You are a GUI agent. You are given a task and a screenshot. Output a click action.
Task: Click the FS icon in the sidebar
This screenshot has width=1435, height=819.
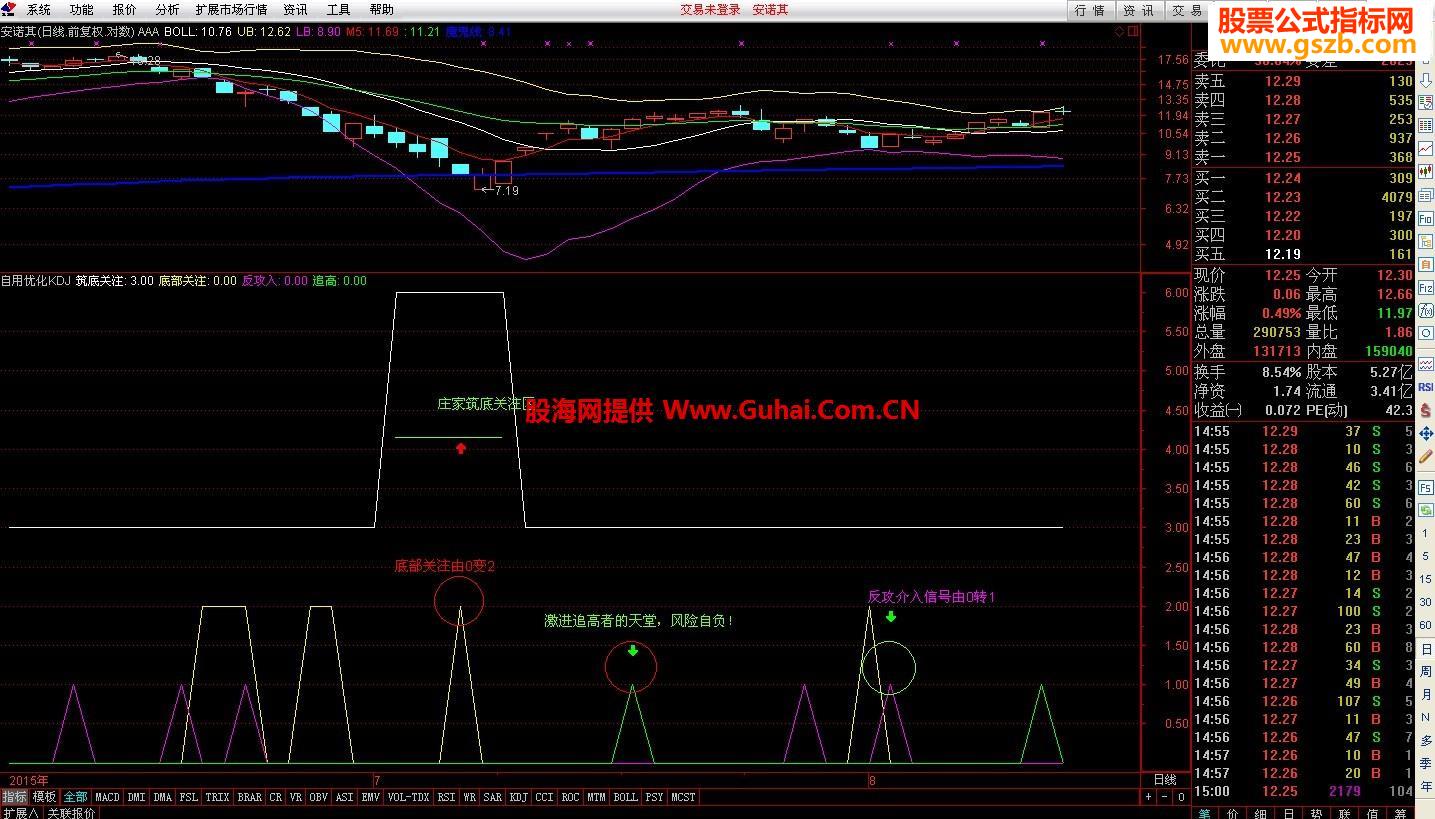pos(1426,488)
